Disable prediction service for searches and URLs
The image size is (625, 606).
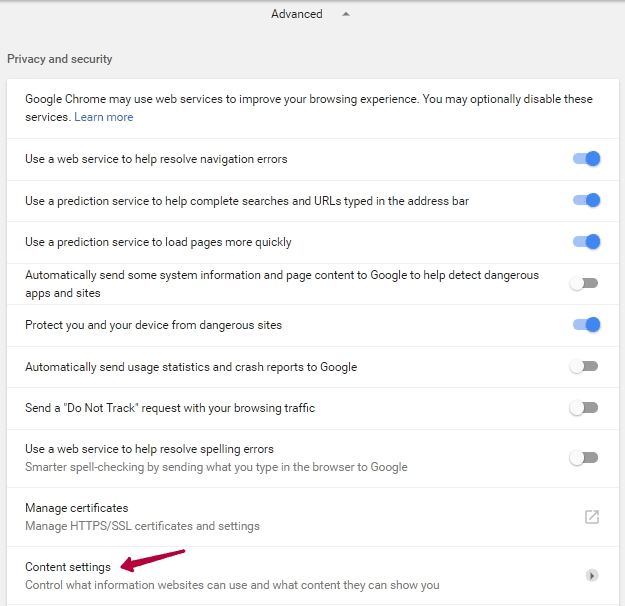coord(586,200)
